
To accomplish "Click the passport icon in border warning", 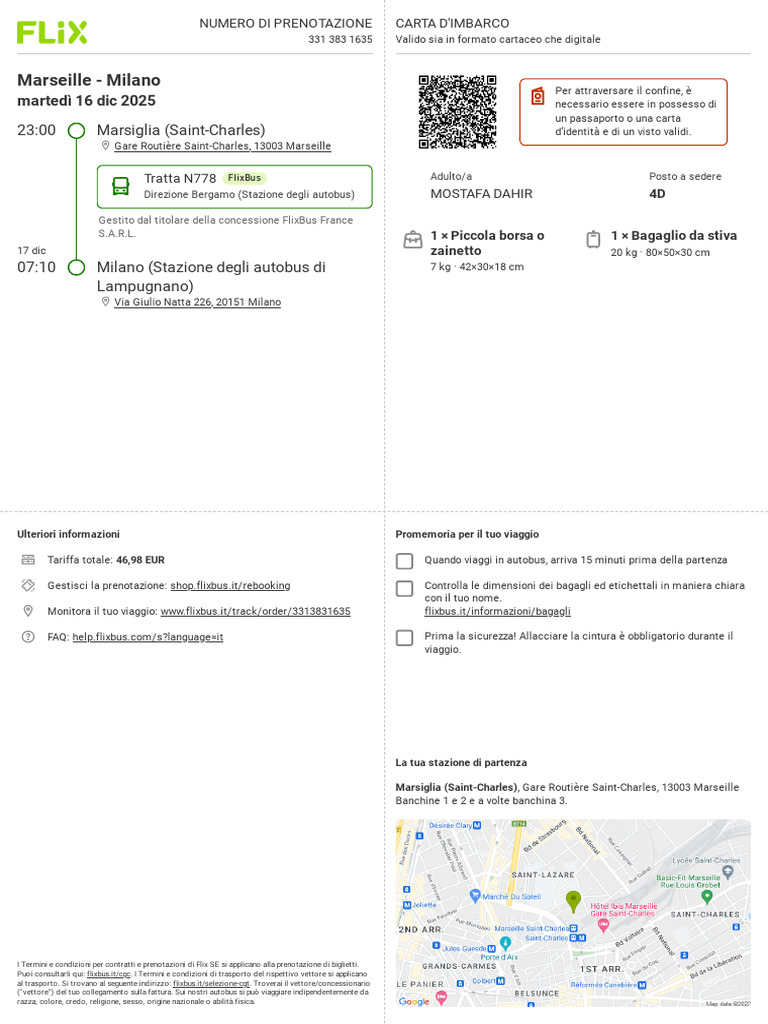I will click(537, 96).
